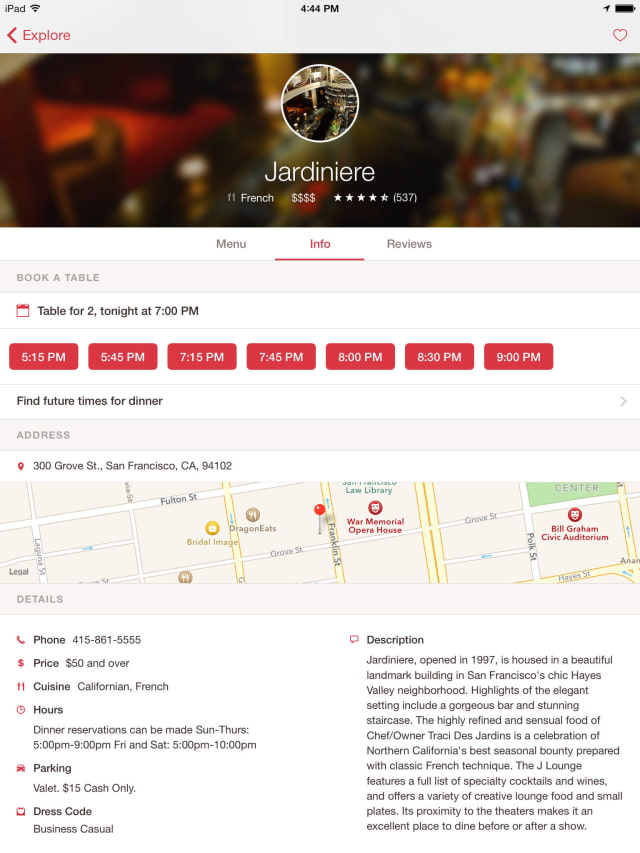Image resolution: width=640 pixels, height=853 pixels.
Task: Tap the DragonEats restaurant map icon
Action: coord(253,514)
